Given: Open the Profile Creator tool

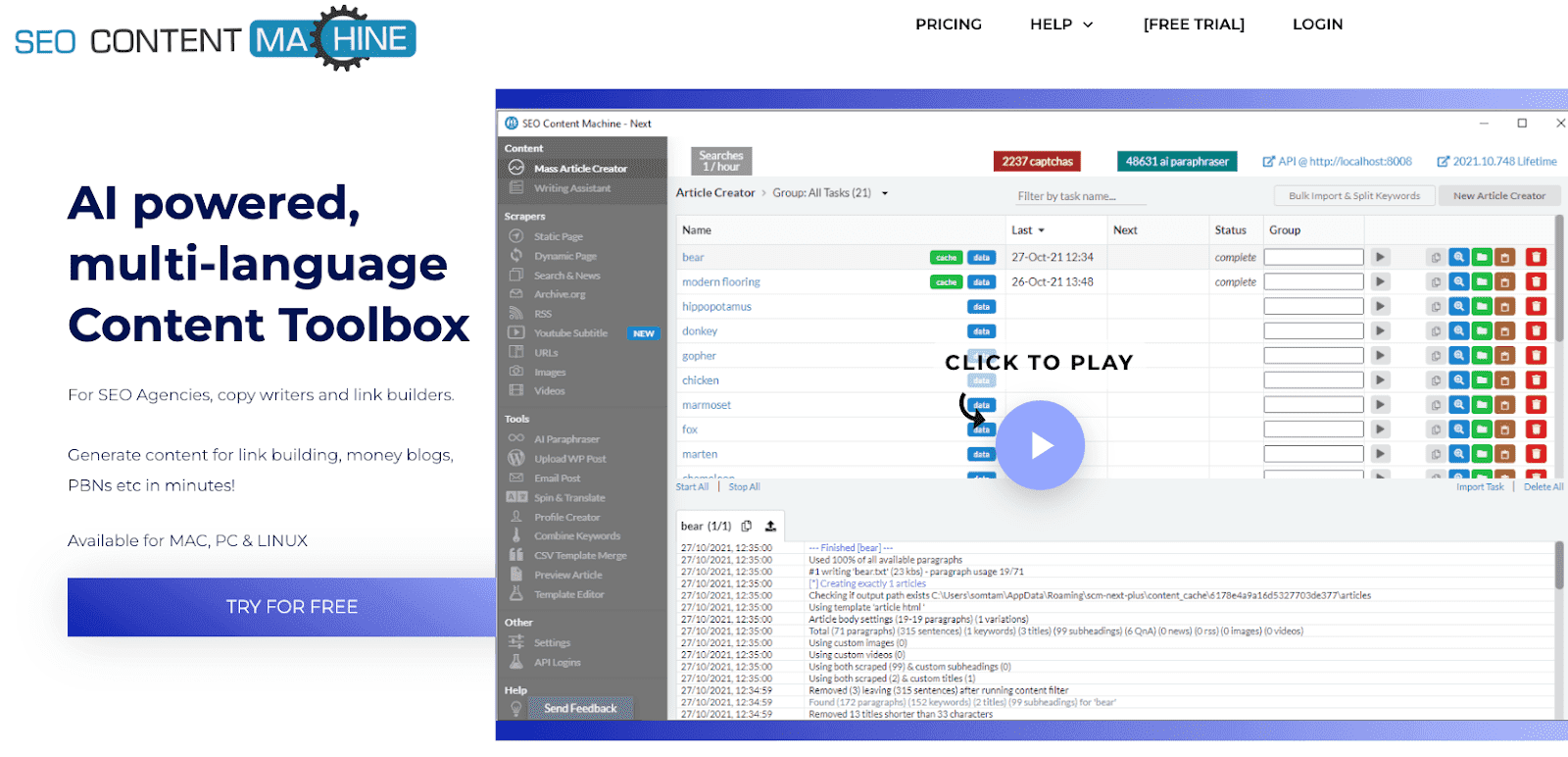Looking at the screenshot, I should click(x=566, y=518).
